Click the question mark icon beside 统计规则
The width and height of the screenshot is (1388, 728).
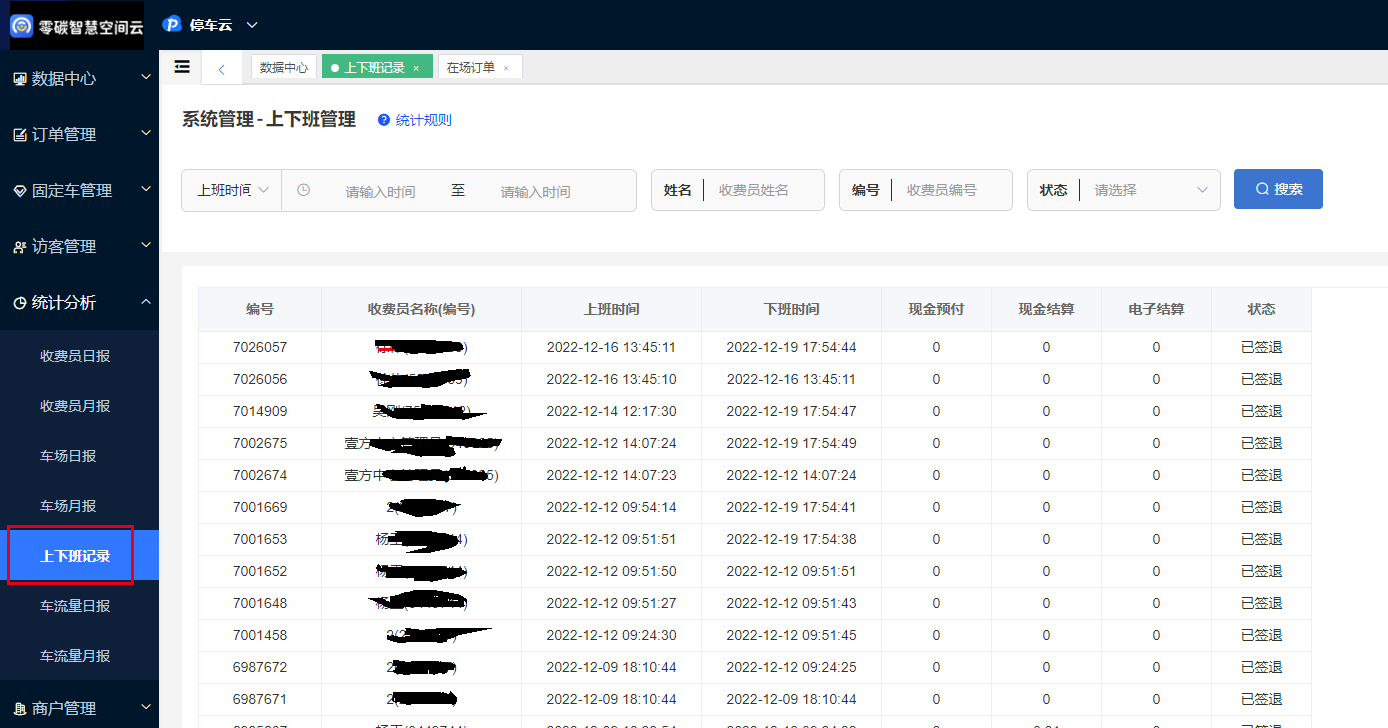point(383,120)
